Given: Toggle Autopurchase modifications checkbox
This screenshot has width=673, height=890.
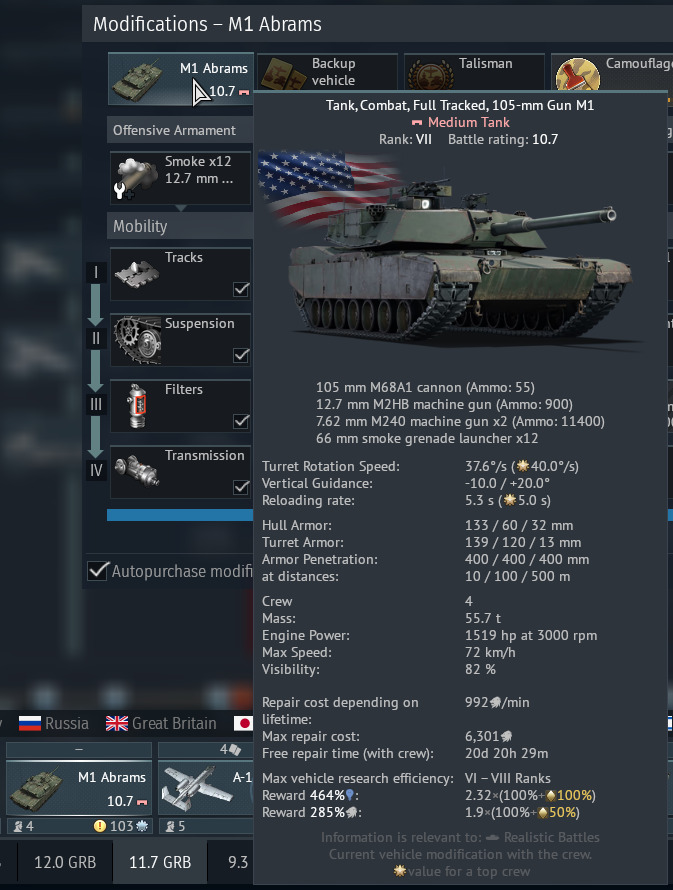Looking at the screenshot, I should [98, 570].
